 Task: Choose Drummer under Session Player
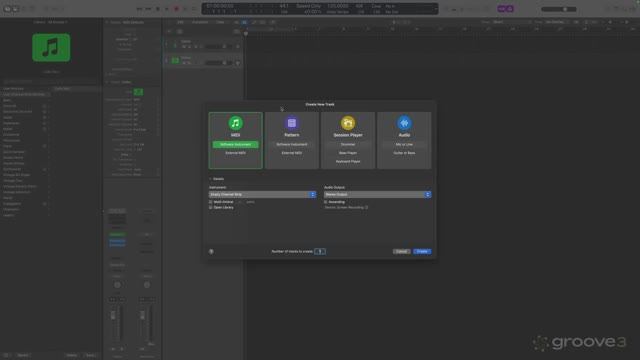pos(348,144)
